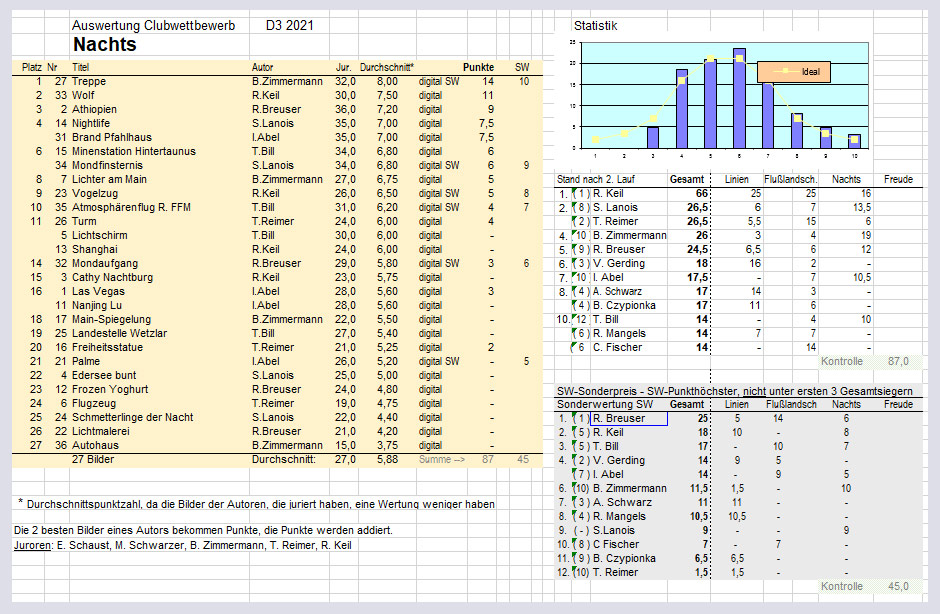
Task: Select the 'Nightlife' title cell
Action: 91,124
